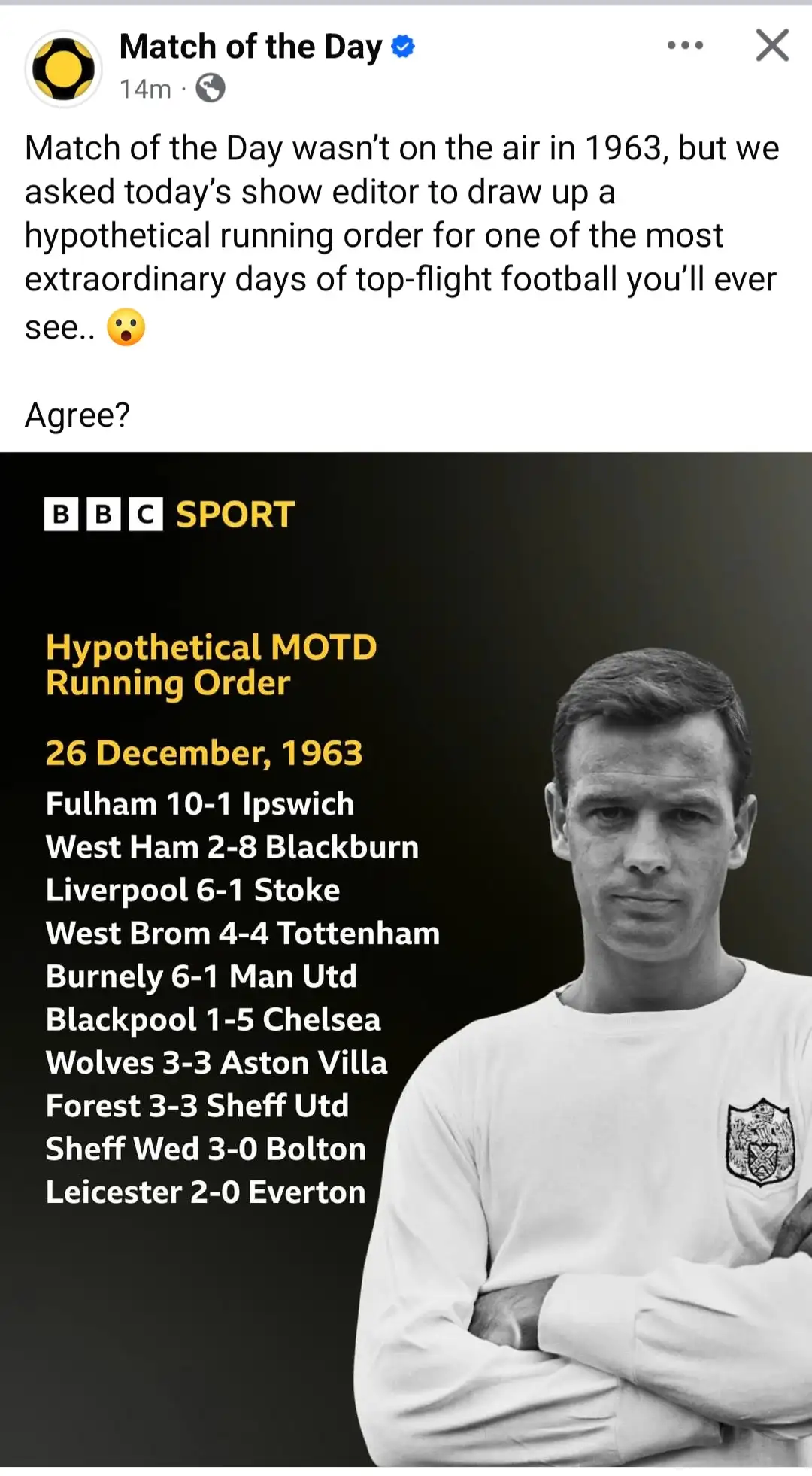Open the Match of the Day page name
The height and width of the screenshot is (1476, 812).
(251, 47)
